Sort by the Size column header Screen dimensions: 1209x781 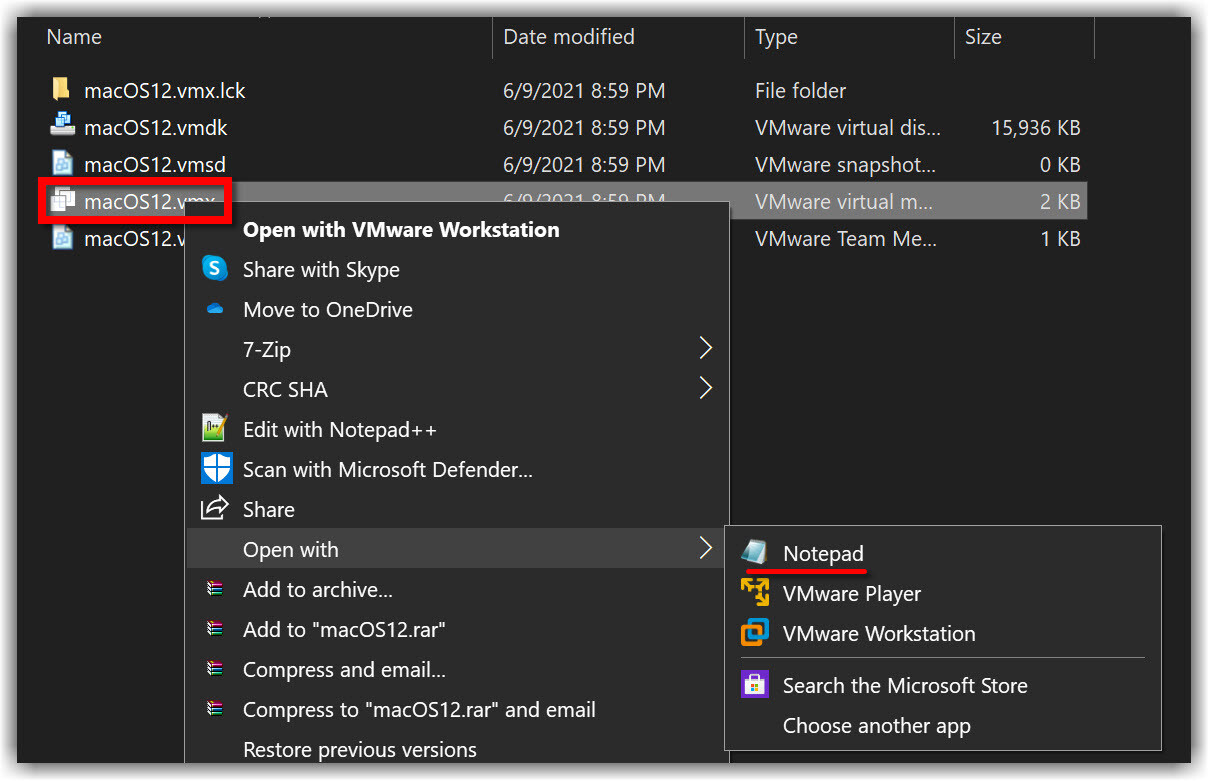983,36
